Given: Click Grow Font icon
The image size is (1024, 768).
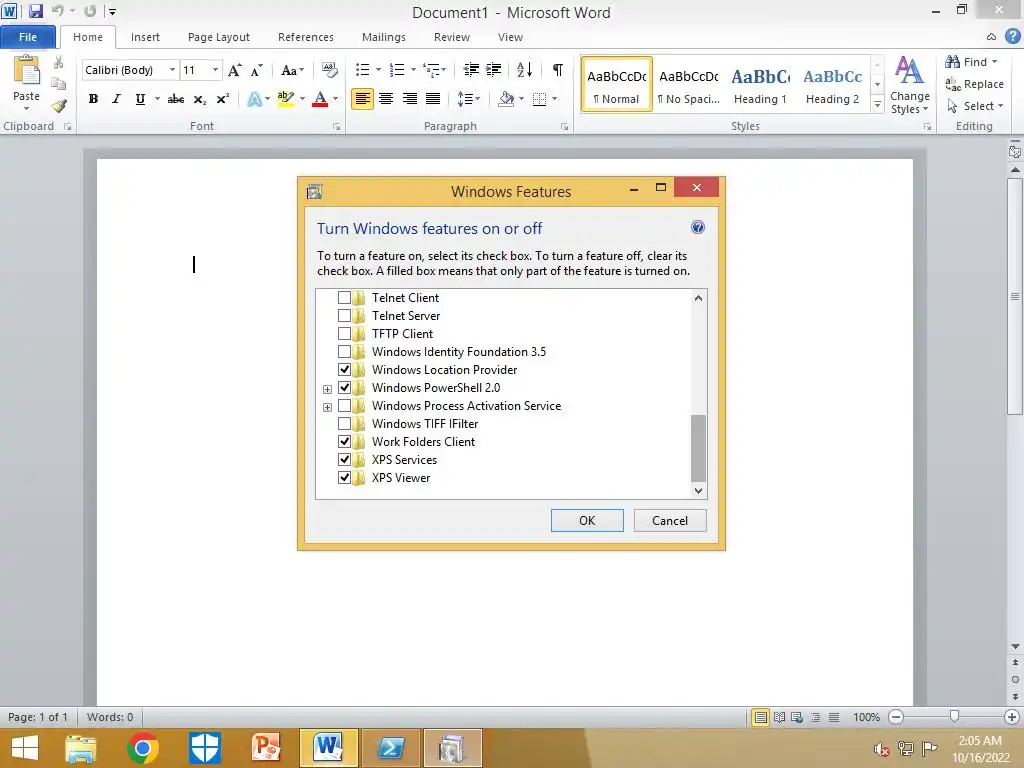Looking at the screenshot, I should (x=234, y=70).
